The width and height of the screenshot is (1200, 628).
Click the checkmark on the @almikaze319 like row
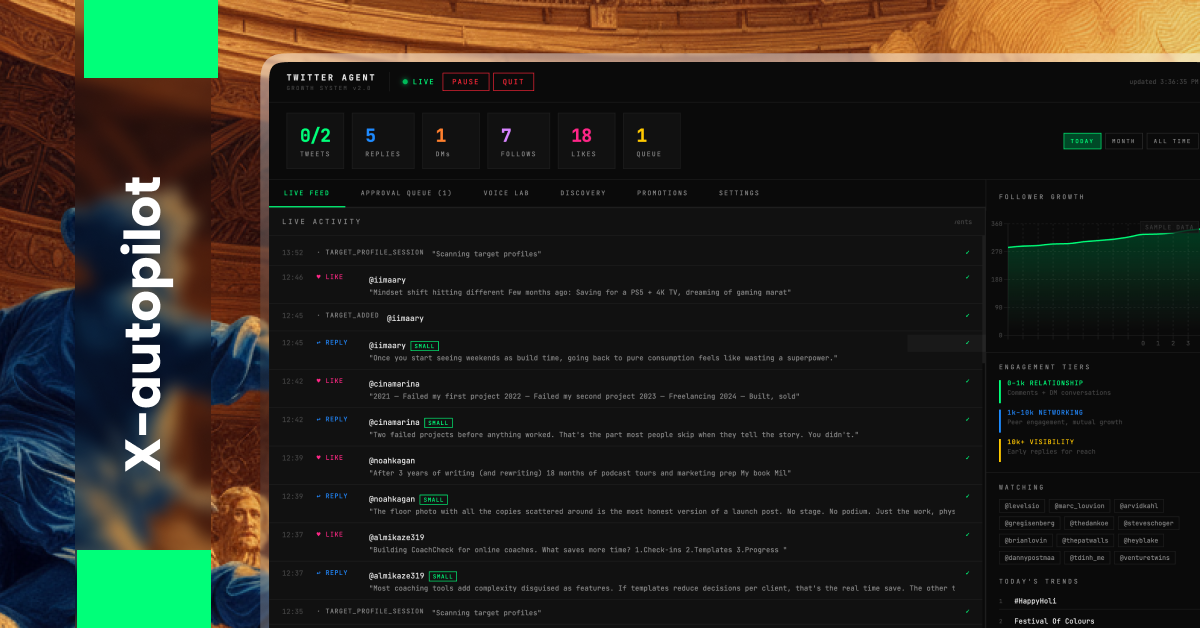(967, 535)
